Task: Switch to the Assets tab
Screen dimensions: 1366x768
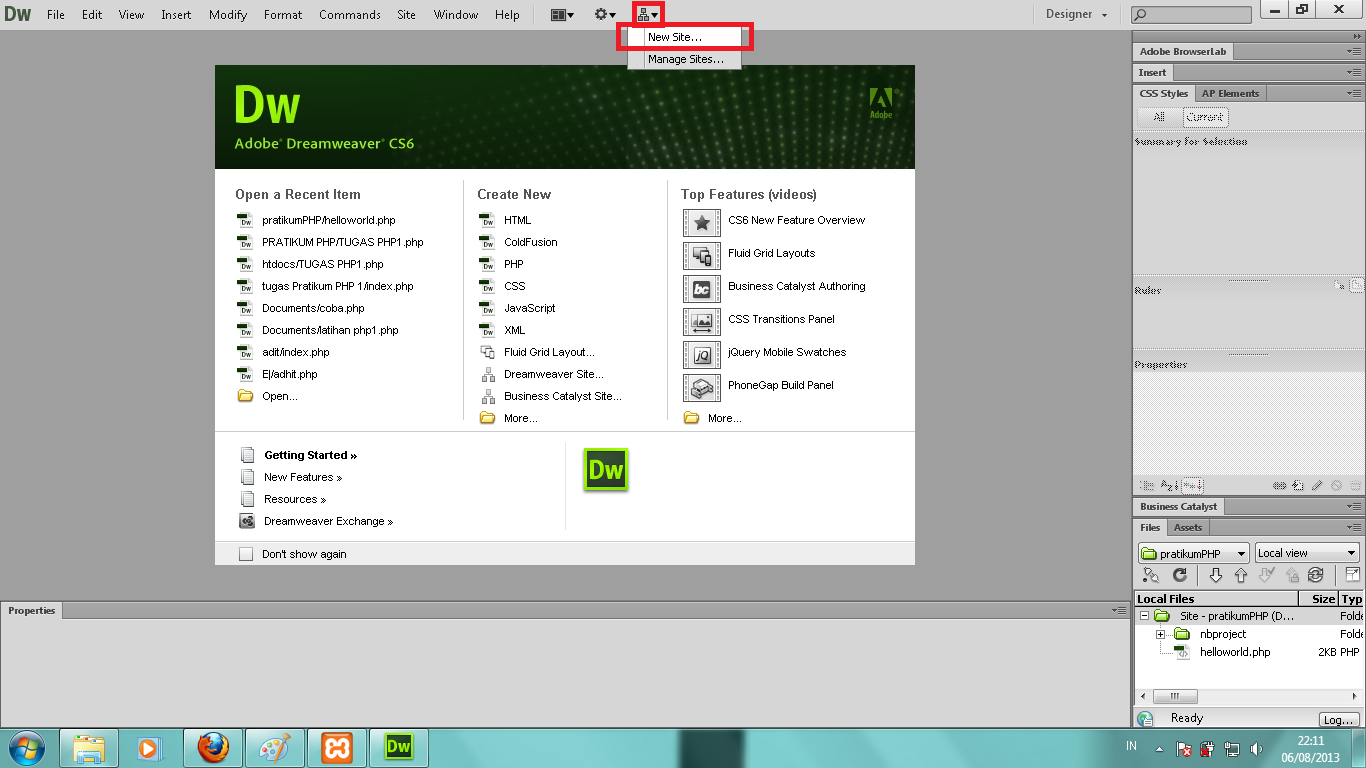Action: (1188, 527)
